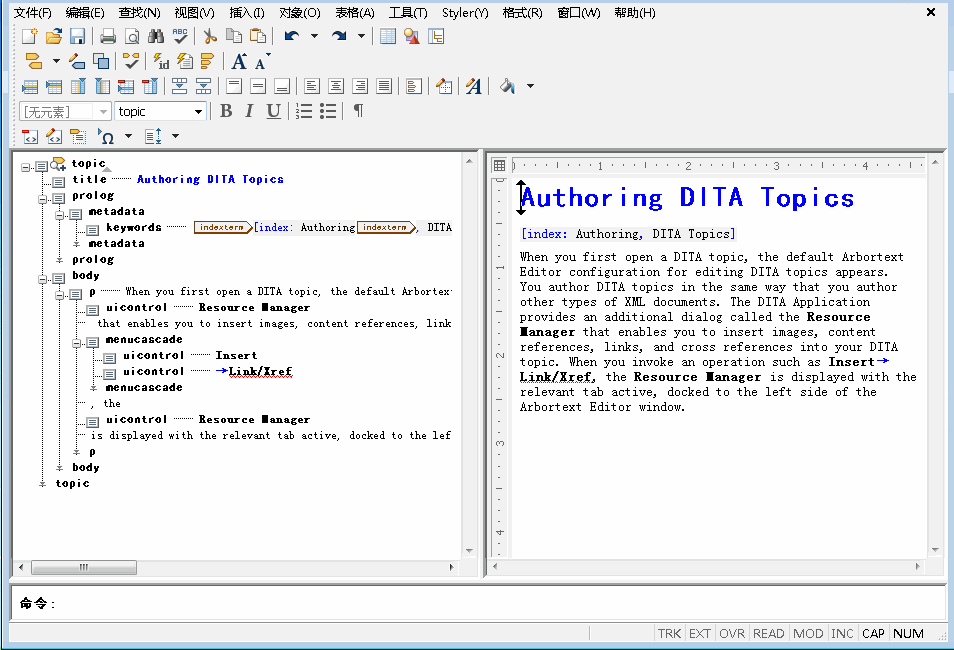Click the Insert Markup tags icon
This screenshot has height=650, width=954.
pos(33,61)
